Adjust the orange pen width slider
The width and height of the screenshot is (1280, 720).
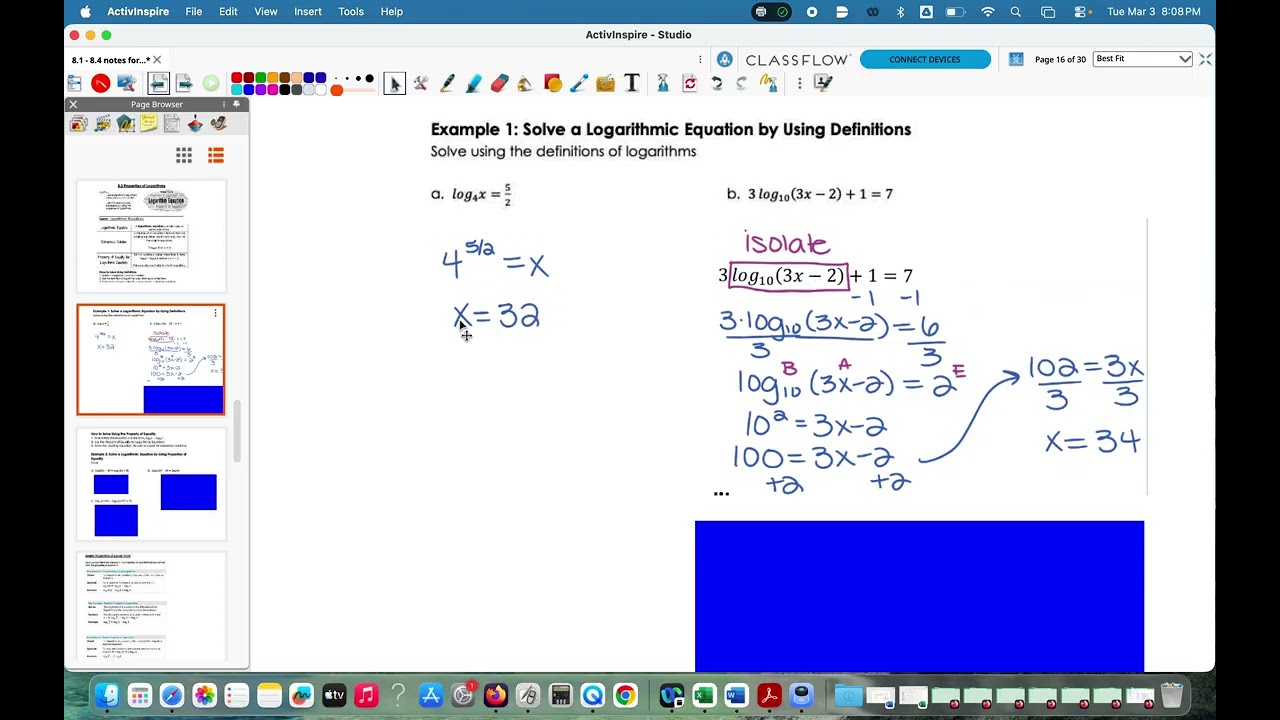coord(337,91)
